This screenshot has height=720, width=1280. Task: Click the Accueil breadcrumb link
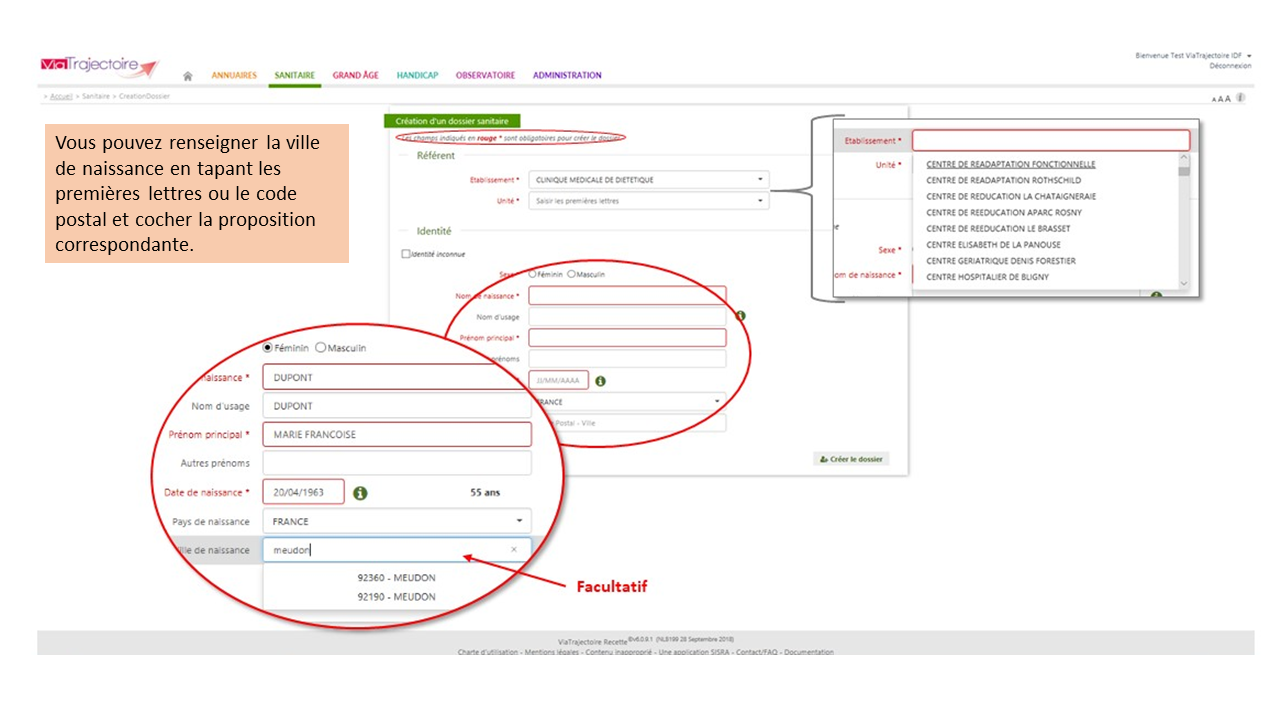point(61,97)
